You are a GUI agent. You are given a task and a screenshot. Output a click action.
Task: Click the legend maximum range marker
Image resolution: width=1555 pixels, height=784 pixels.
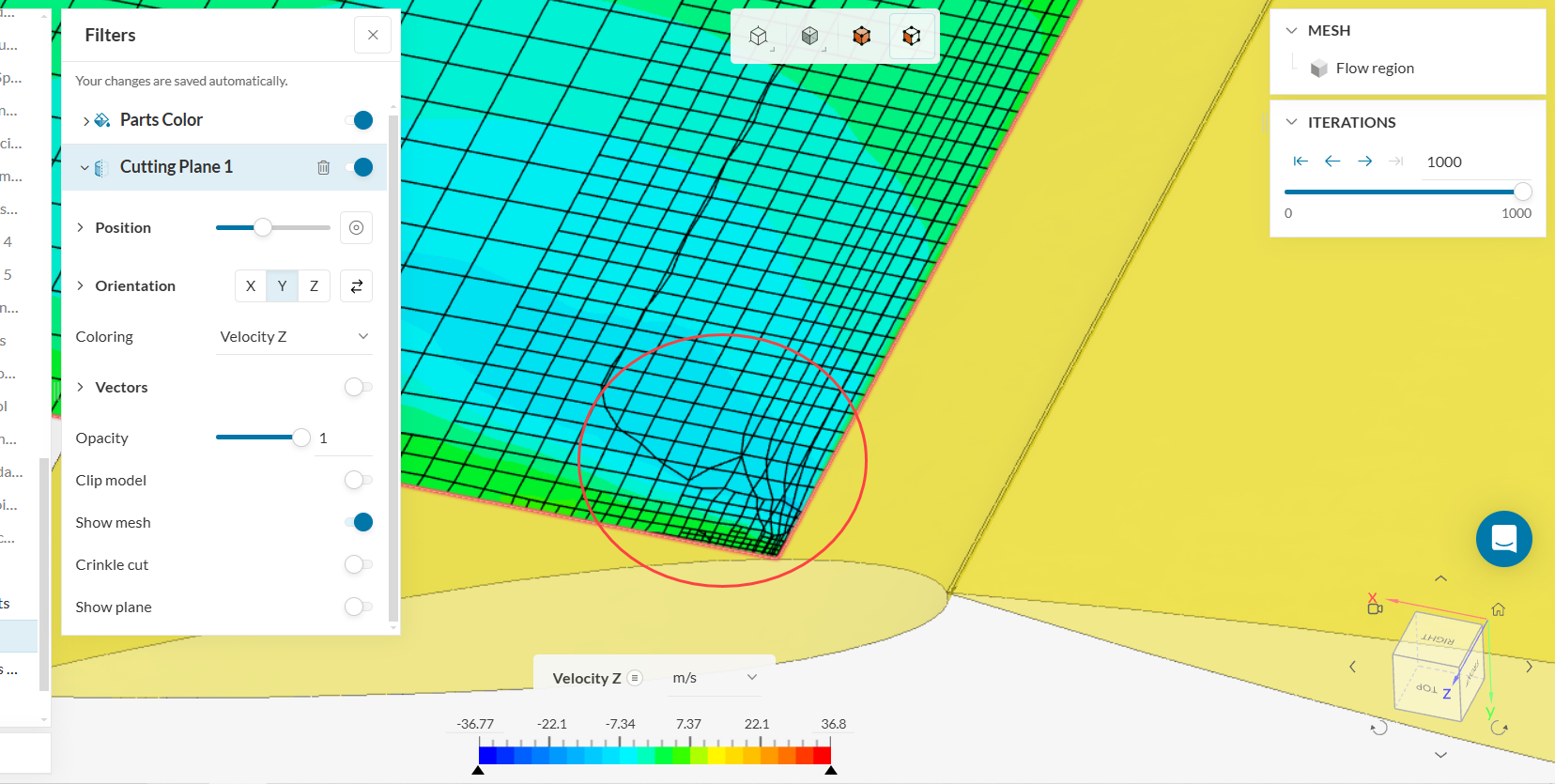click(x=830, y=770)
